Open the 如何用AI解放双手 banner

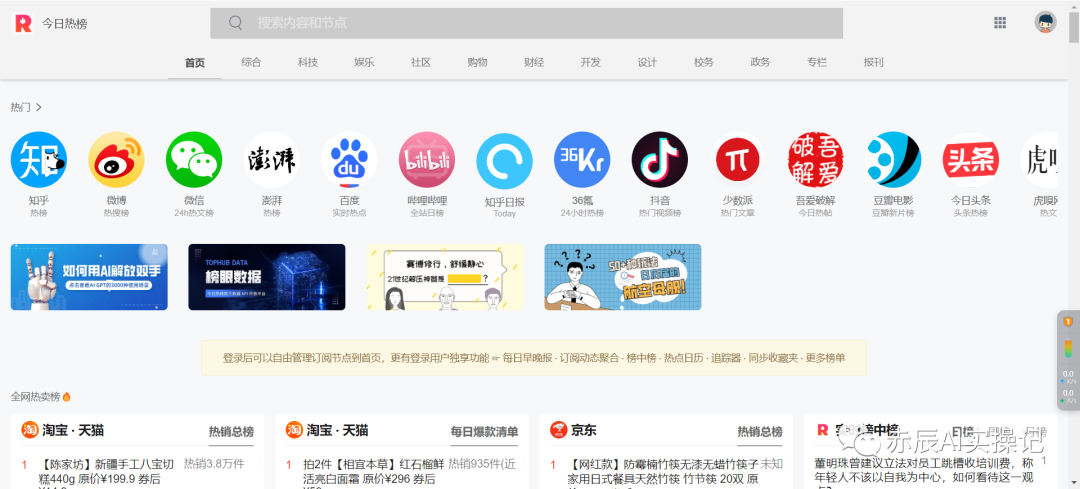click(89, 277)
